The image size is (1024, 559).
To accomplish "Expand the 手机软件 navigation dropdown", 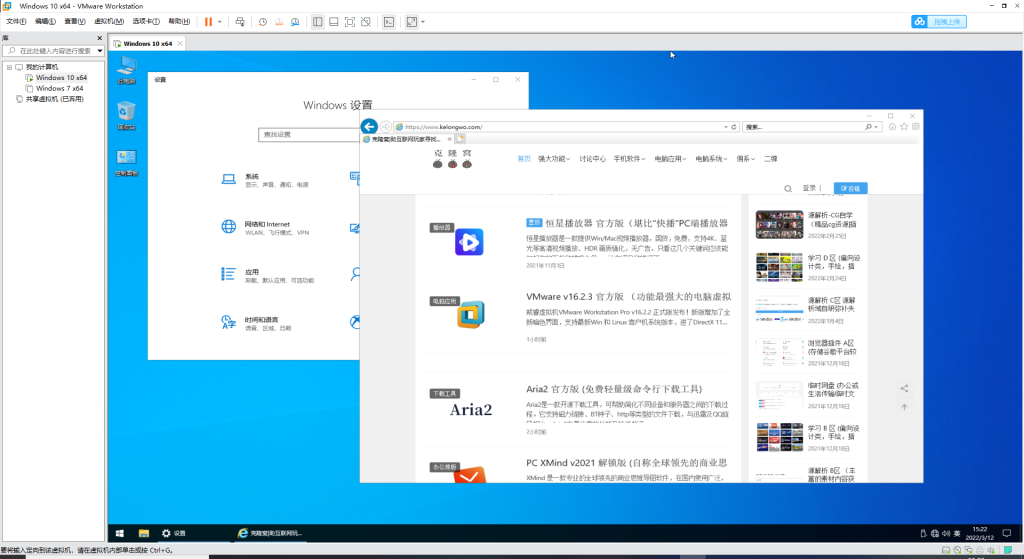I will [x=629, y=159].
